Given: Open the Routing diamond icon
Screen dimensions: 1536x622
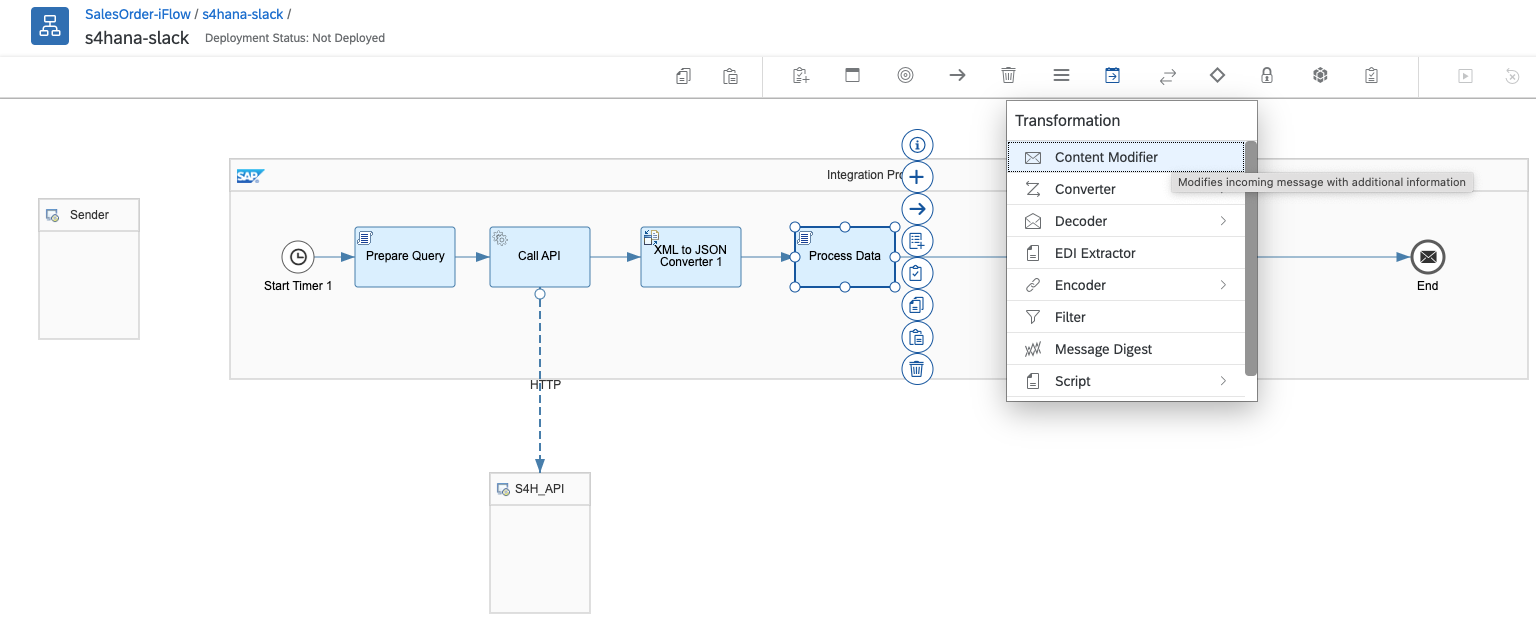Looking at the screenshot, I should [1217, 75].
